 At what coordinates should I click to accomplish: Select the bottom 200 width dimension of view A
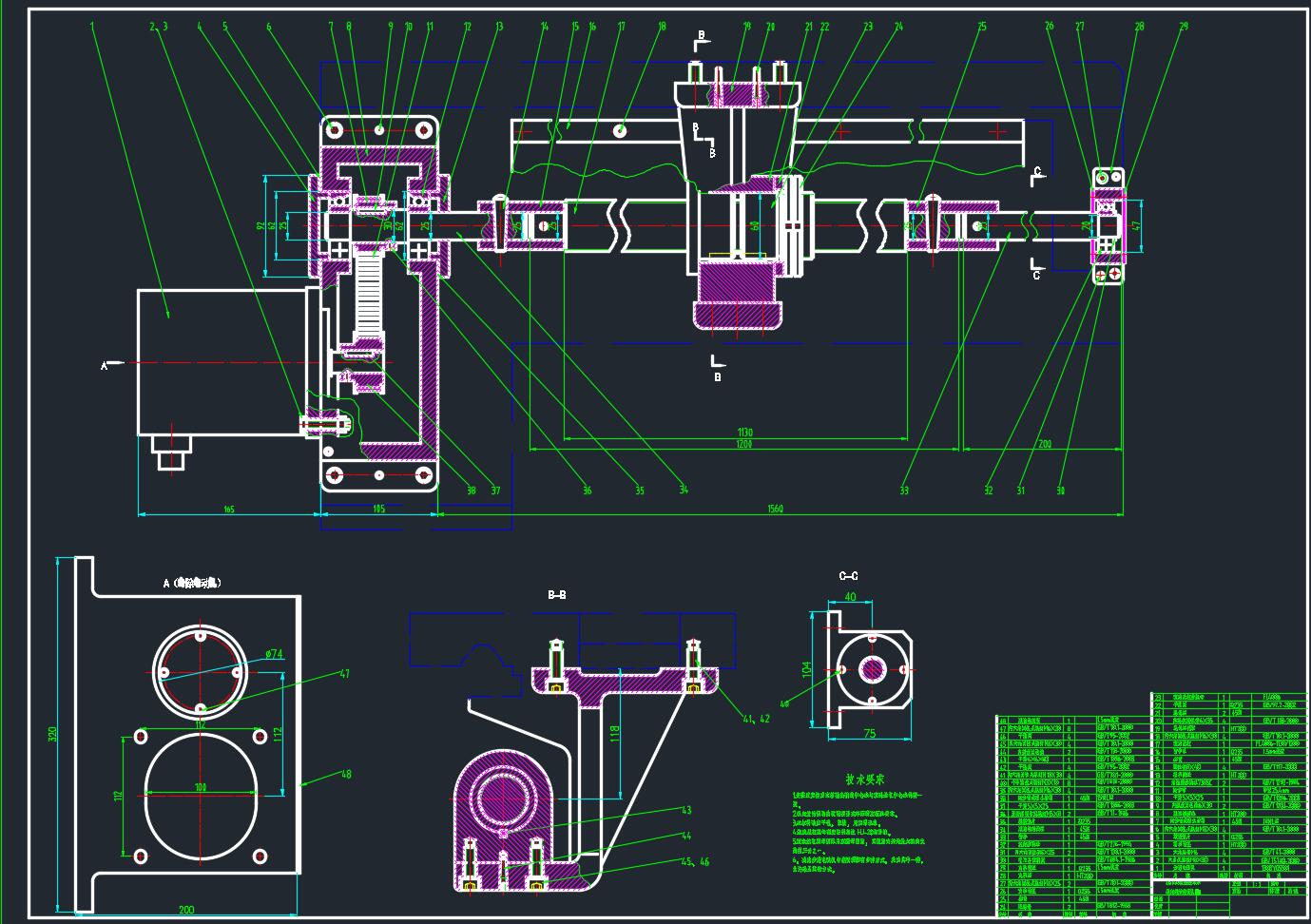tap(186, 910)
